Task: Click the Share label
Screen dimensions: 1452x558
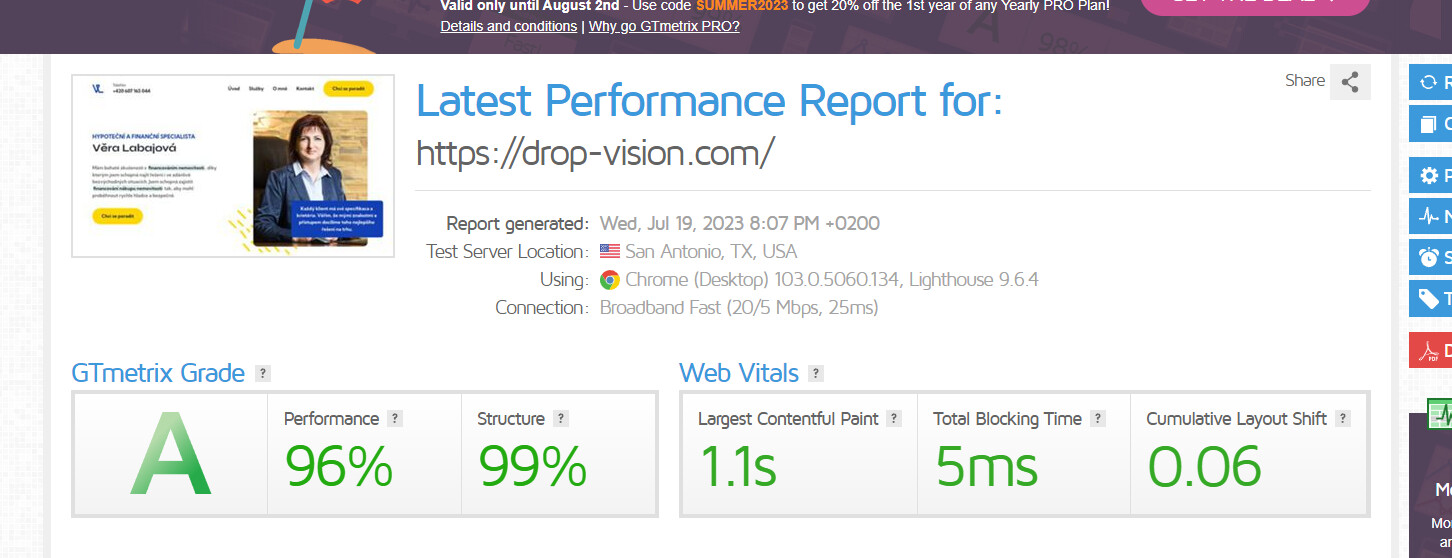Action: (1305, 81)
